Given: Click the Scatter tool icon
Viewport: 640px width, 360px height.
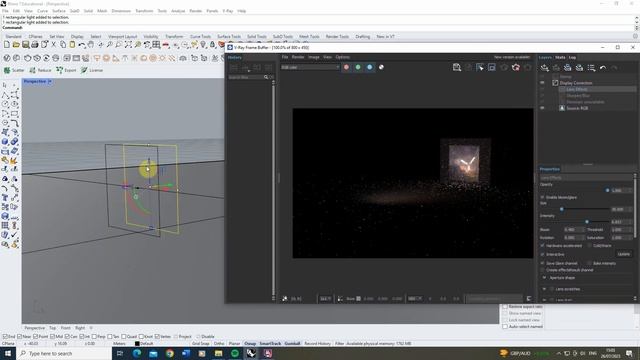Looking at the screenshot, I should pyautogui.click(x=14, y=70).
